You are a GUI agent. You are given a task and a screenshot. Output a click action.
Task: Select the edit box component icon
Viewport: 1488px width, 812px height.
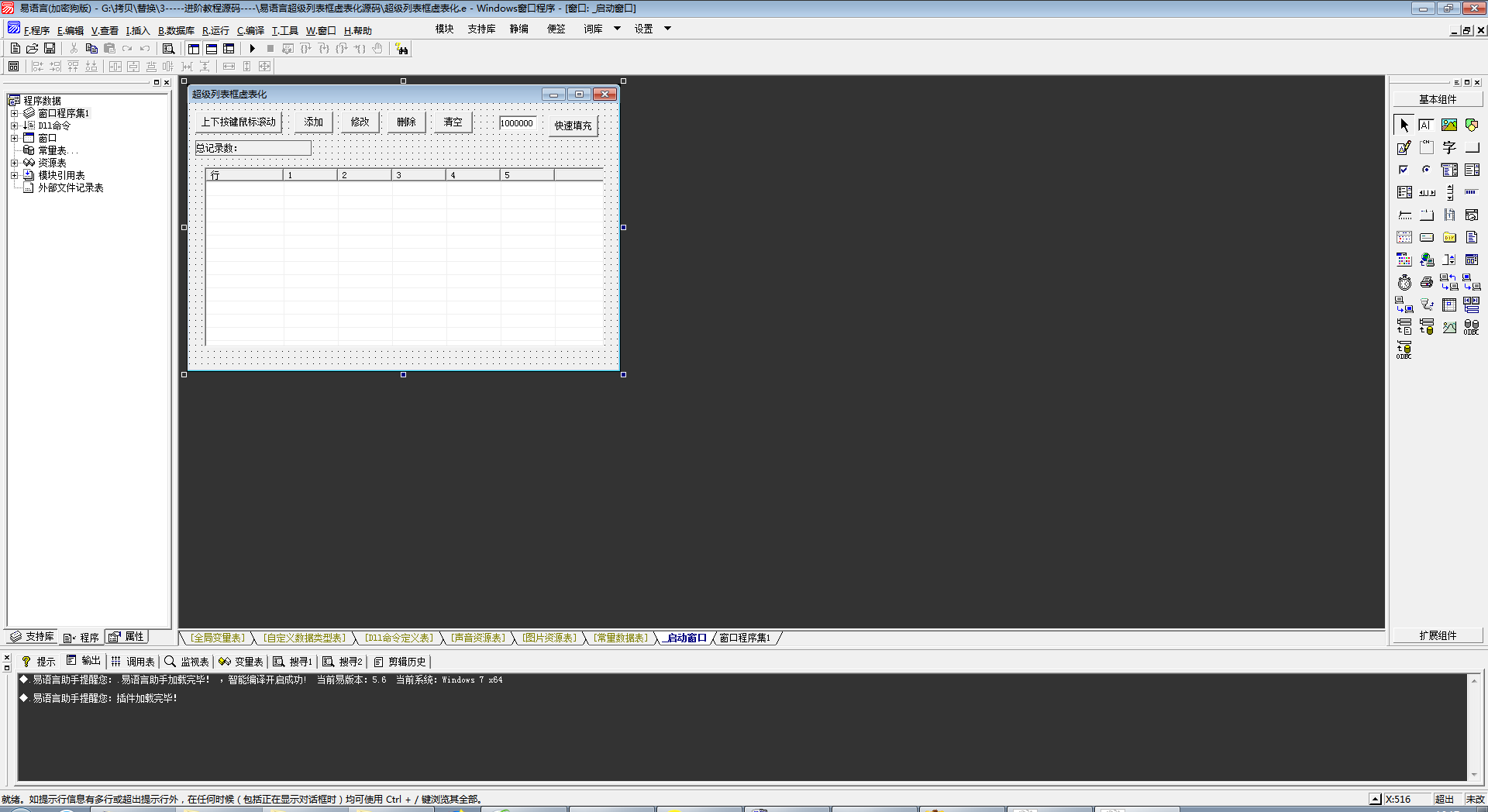pyautogui.click(x=1426, y=125)
